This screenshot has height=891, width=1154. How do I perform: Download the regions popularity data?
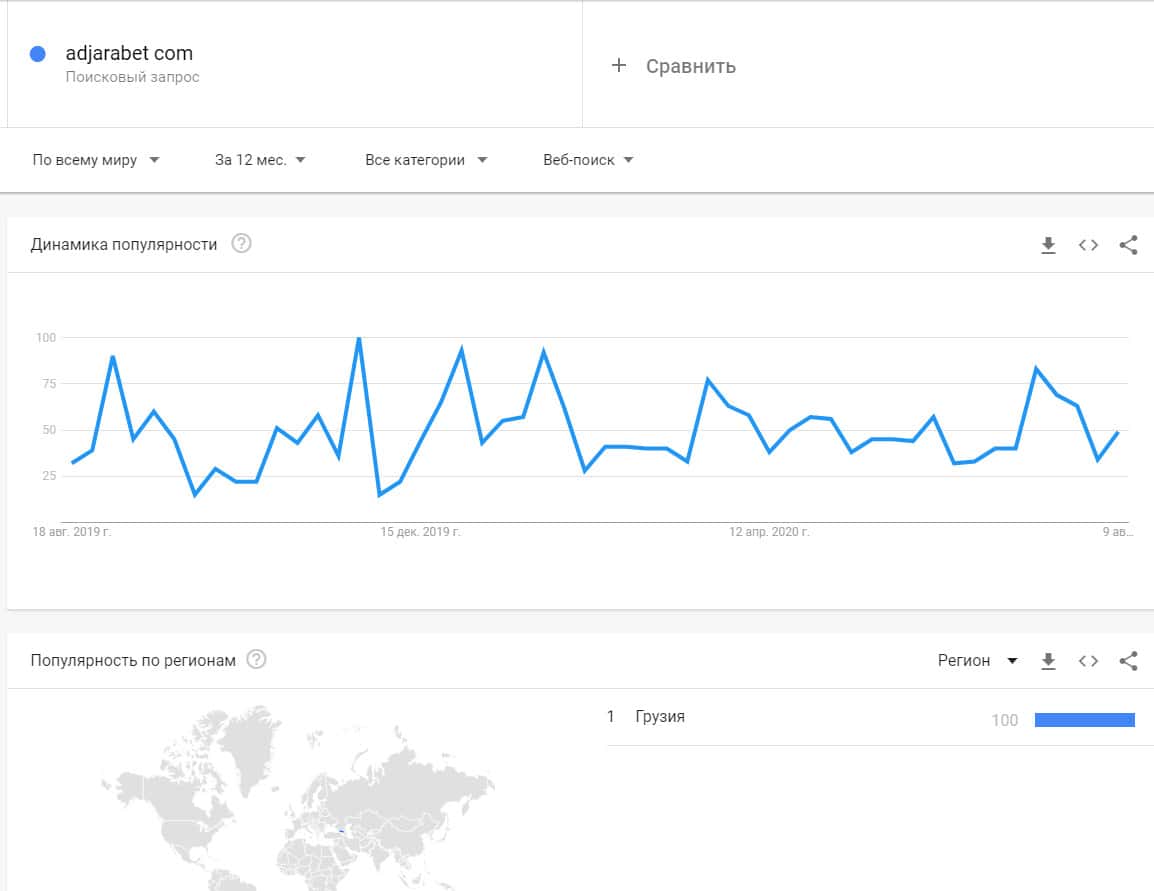tap(1048, 661)
